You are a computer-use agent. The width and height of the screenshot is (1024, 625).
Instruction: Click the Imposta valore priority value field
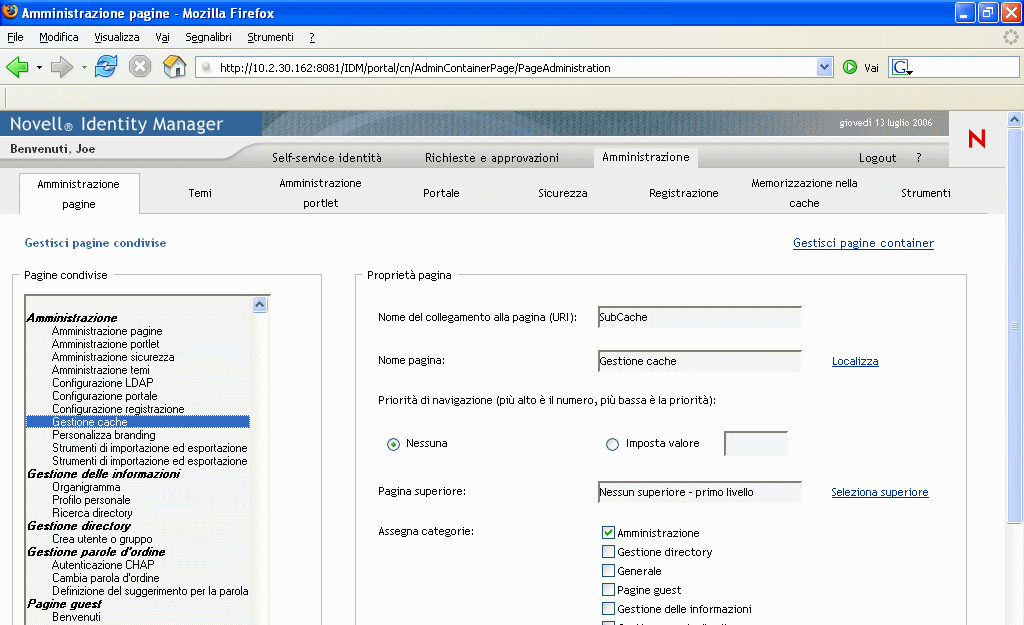pyautogui.click(x=756, y=443)
